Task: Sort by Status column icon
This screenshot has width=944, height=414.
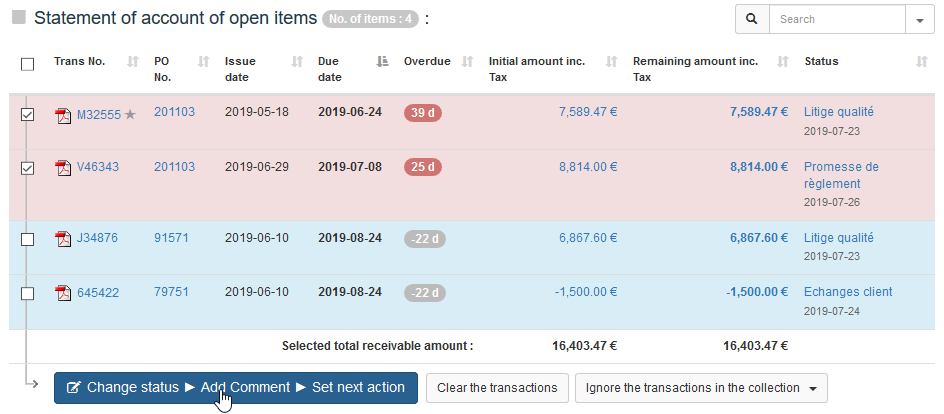Action: (x=921, y=62)
